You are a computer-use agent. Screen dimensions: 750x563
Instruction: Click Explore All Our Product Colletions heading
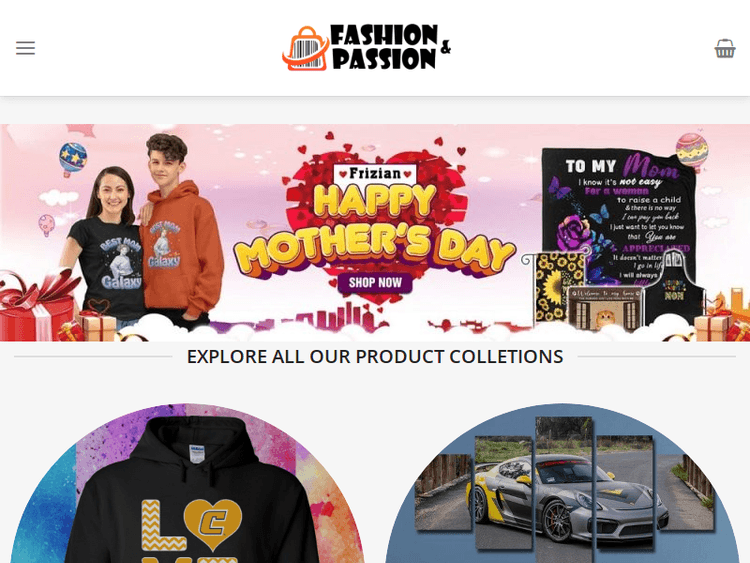tap(375, 357)
